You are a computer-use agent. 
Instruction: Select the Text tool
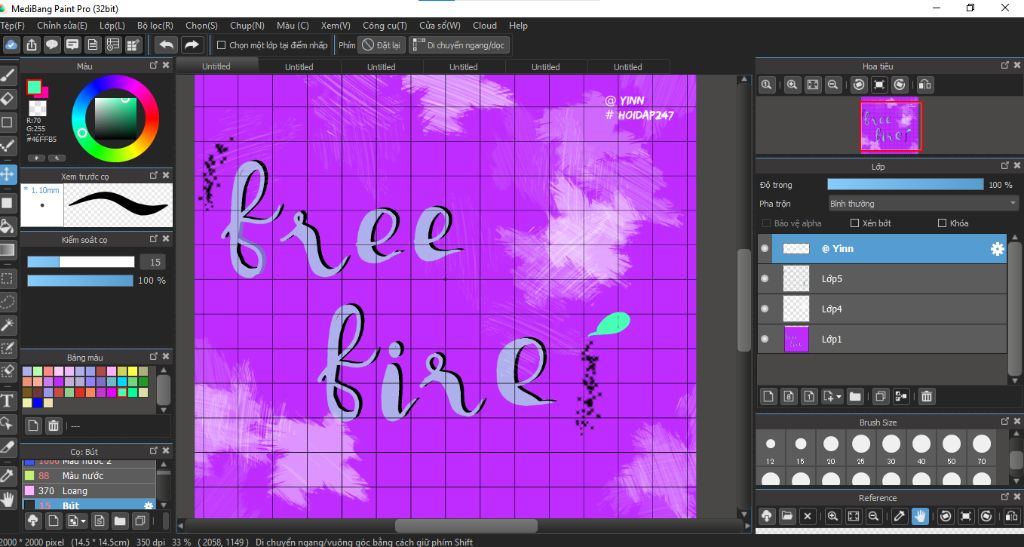tap(7, 400)
